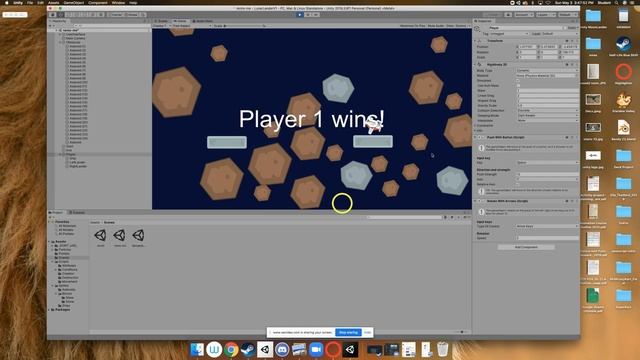Collapse the Player object in Hierarchy
This screenshot has width=640, height=360.
tap(60, 154)
